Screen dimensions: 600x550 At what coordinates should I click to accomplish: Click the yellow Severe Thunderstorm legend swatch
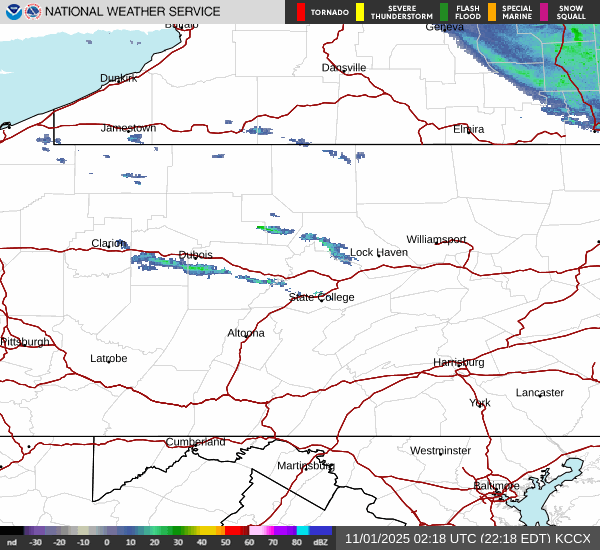359,12
